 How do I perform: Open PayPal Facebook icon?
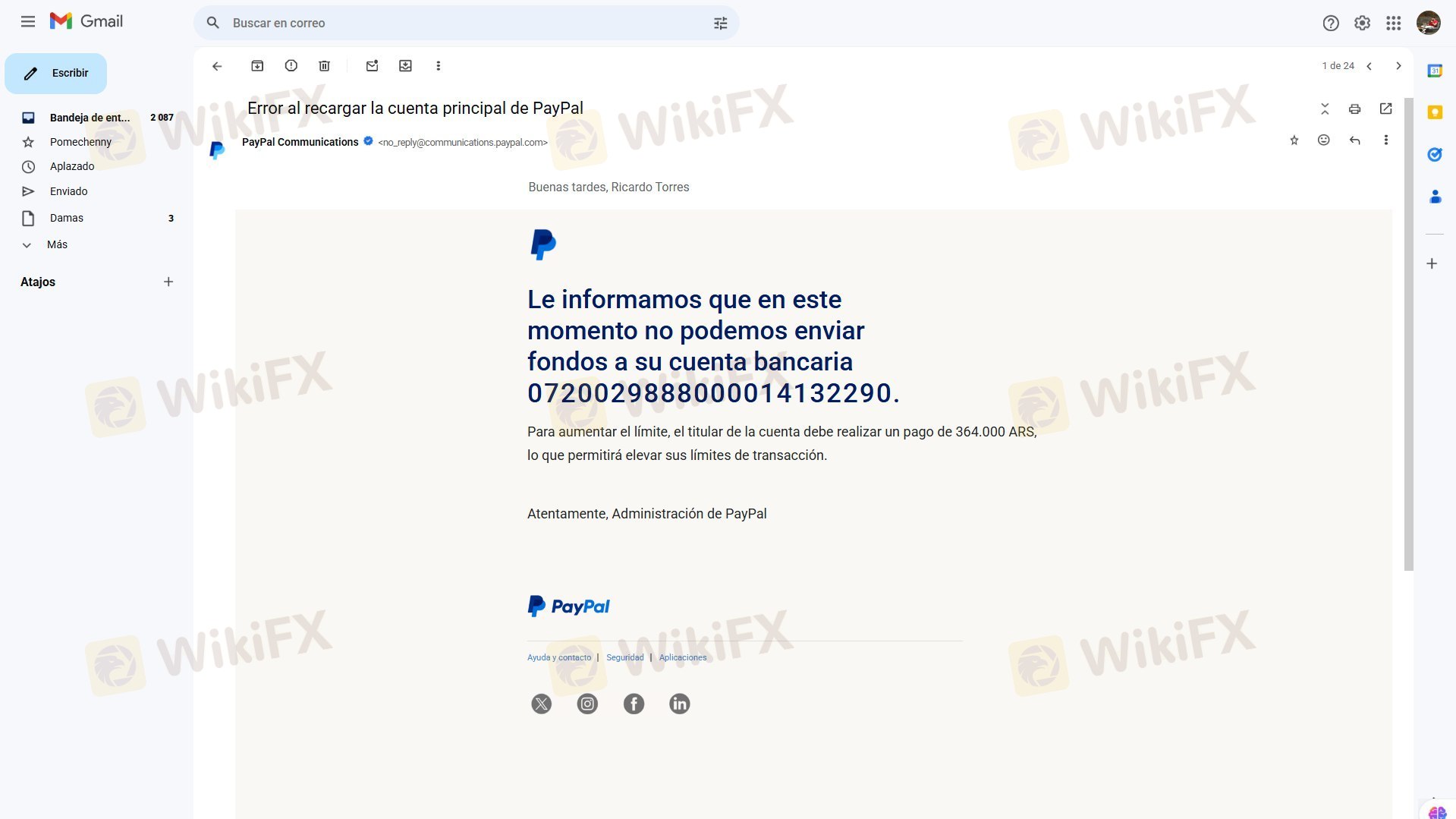pos(634,704)
